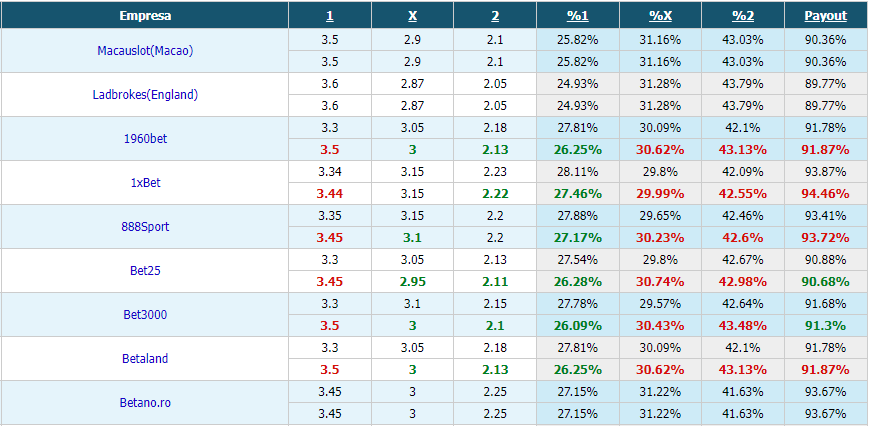Screen dimensions: 869x426
Task: Open the 1xBet bookmaker link
Action: pyautogui.click(x=145, y=182)
